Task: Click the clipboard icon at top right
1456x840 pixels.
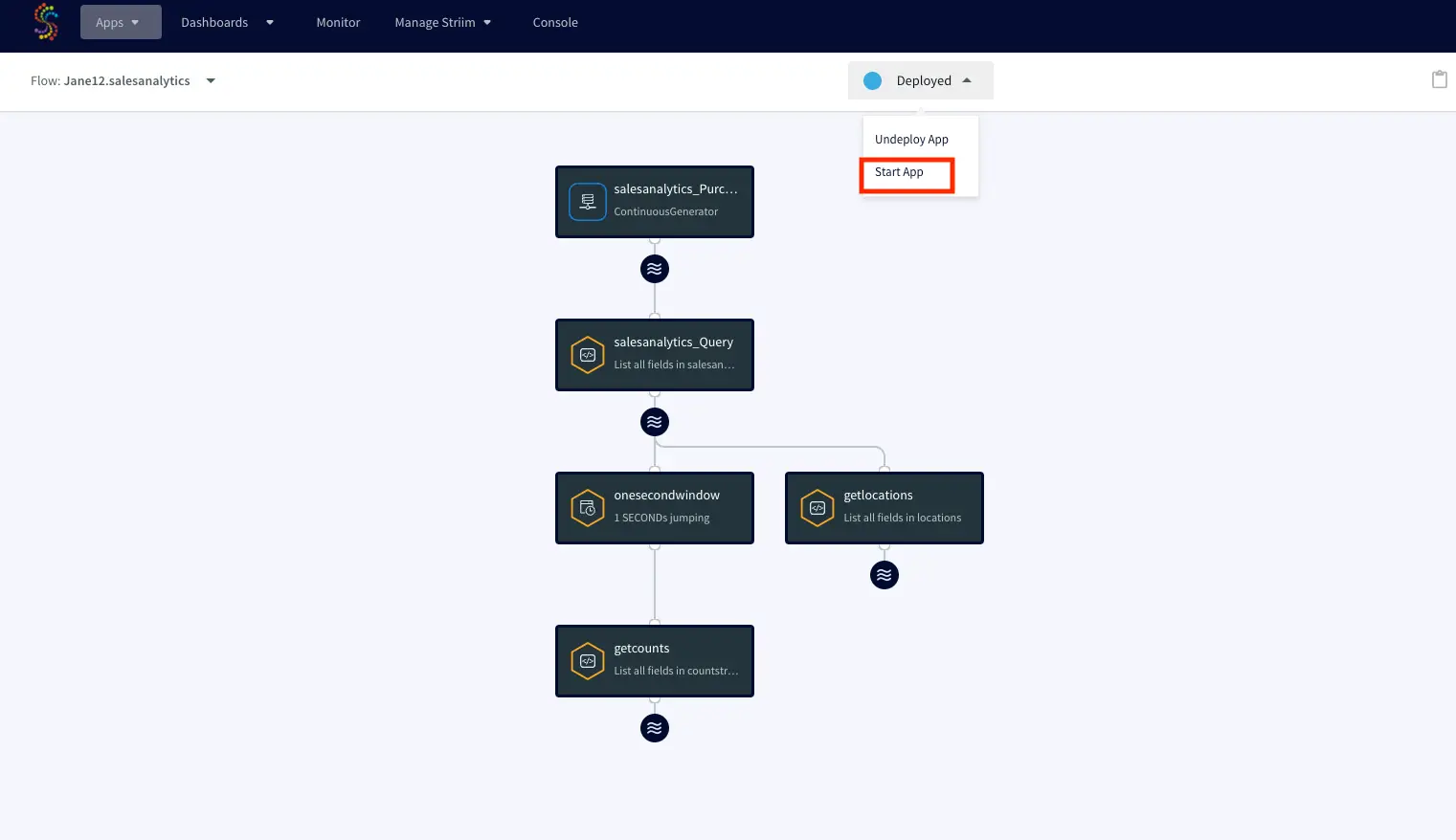Action: click(1439, 79)
